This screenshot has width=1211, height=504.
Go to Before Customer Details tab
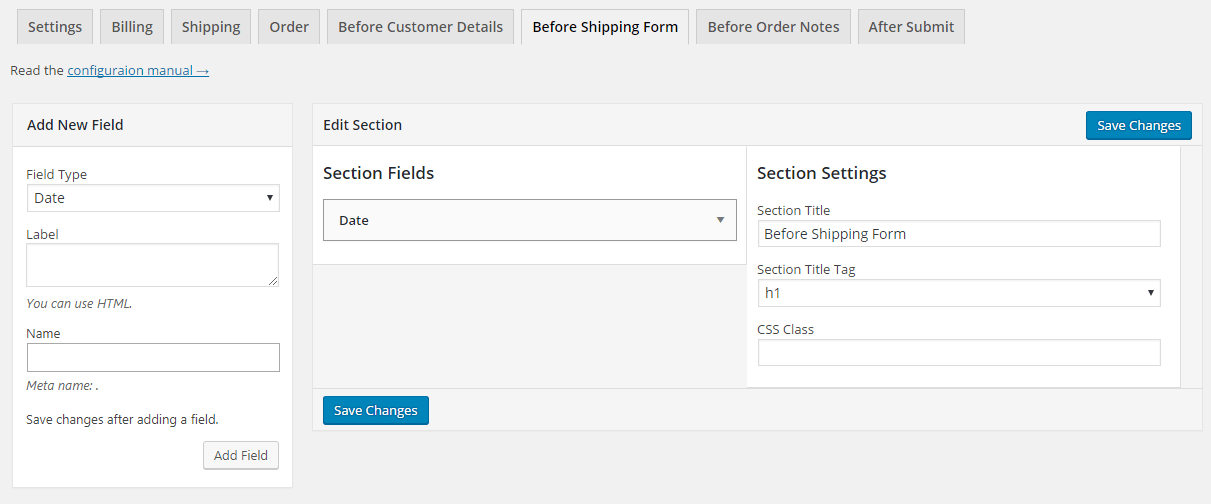[421, 27]
